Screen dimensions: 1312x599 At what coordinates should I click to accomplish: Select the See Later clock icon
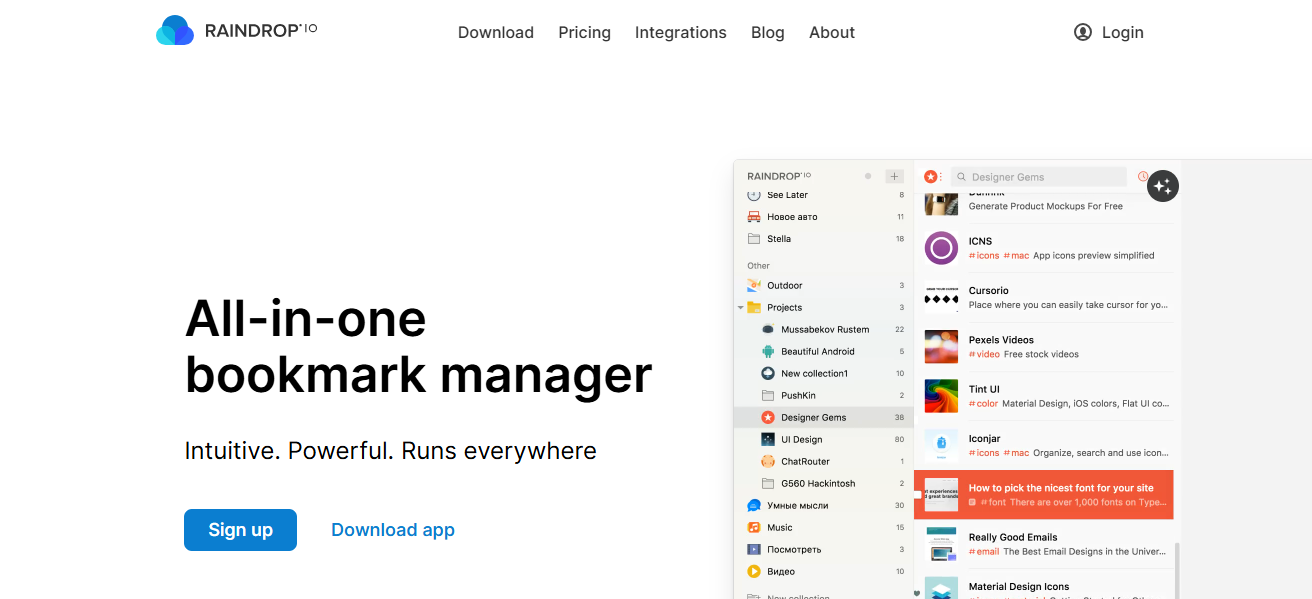click(x=754, y=195)
